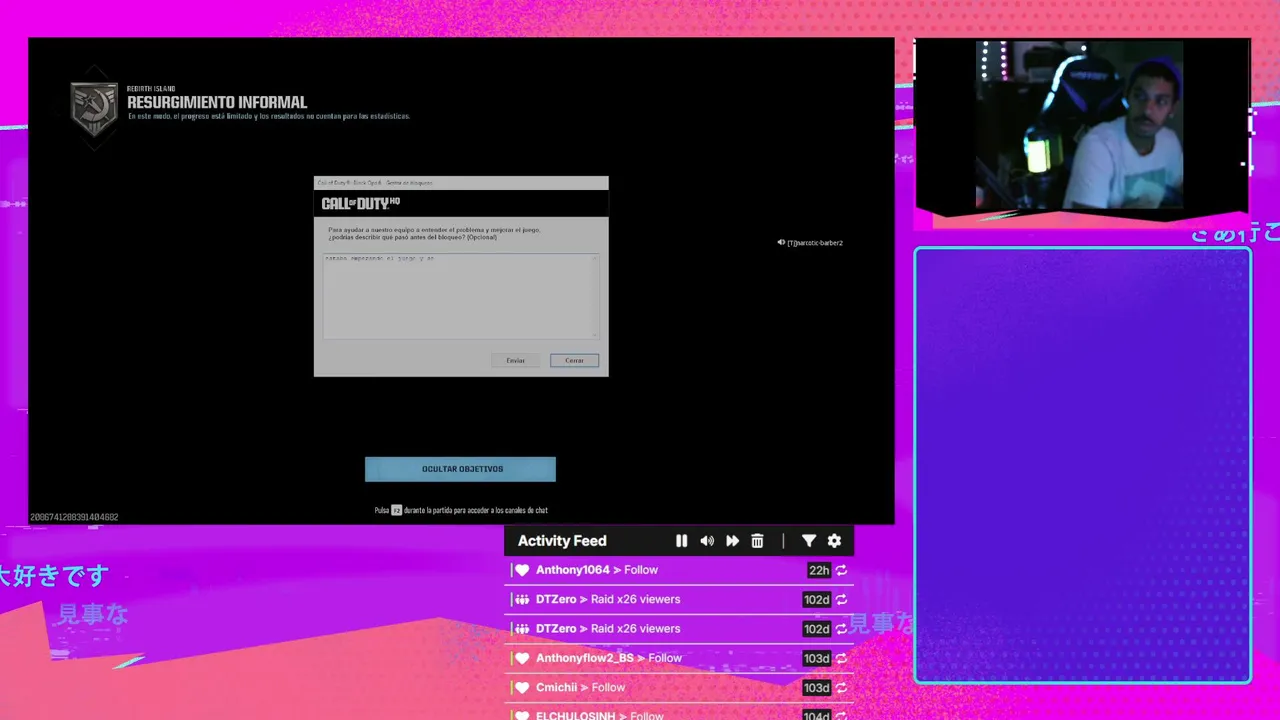
Task: Click the heart icon beside Anthony1064
Action: pos(522,570)
